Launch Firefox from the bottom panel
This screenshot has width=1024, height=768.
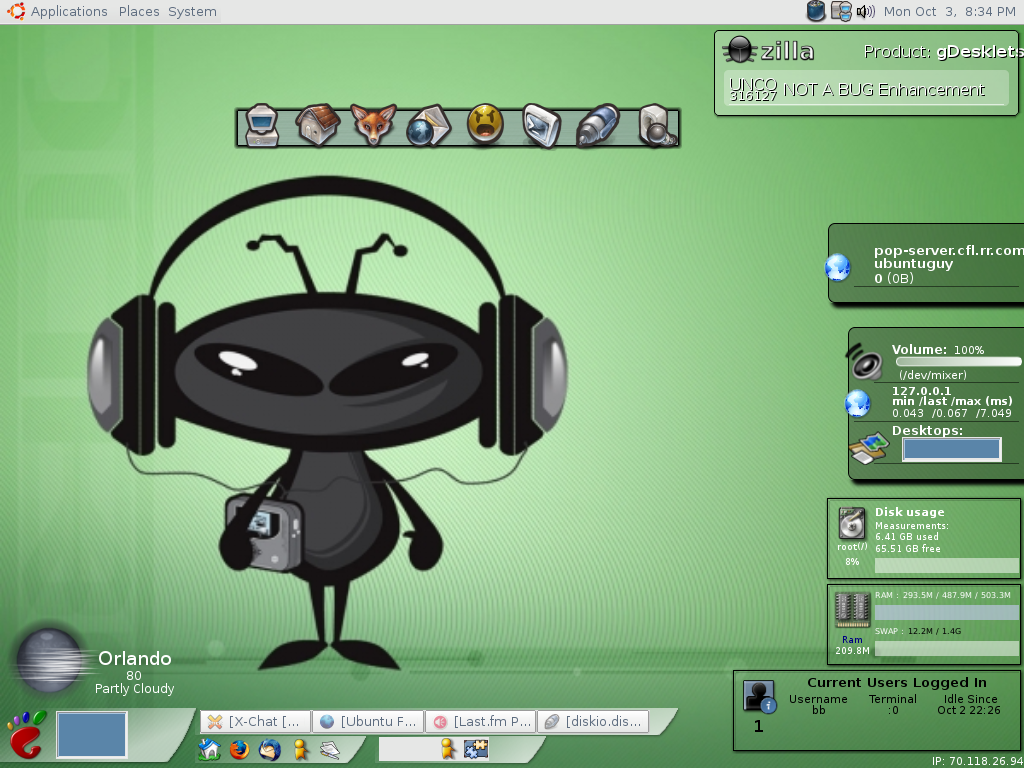[239, 749]
